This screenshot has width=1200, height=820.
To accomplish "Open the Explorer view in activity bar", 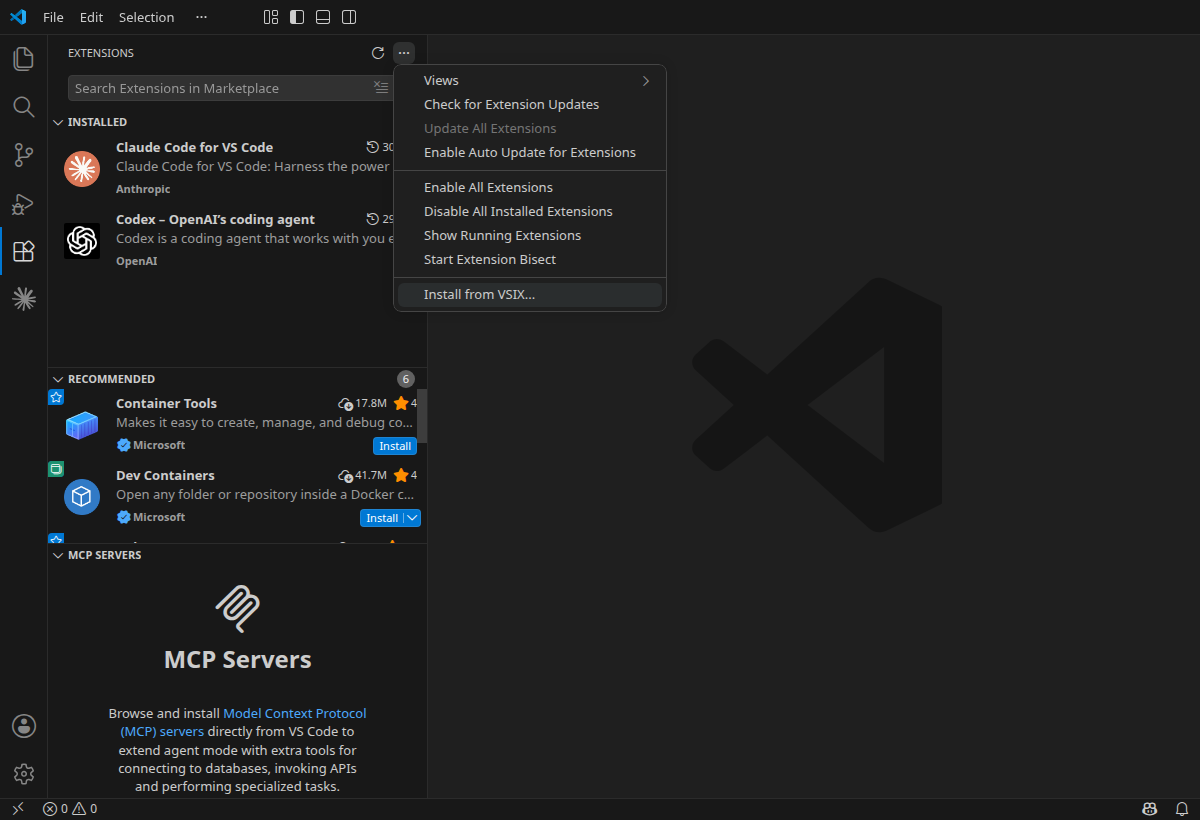I will (x=23, y=58).
